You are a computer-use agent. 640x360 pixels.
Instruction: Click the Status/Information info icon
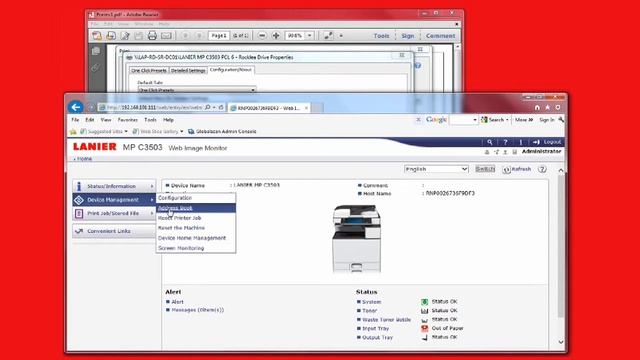tap(79, 186)
